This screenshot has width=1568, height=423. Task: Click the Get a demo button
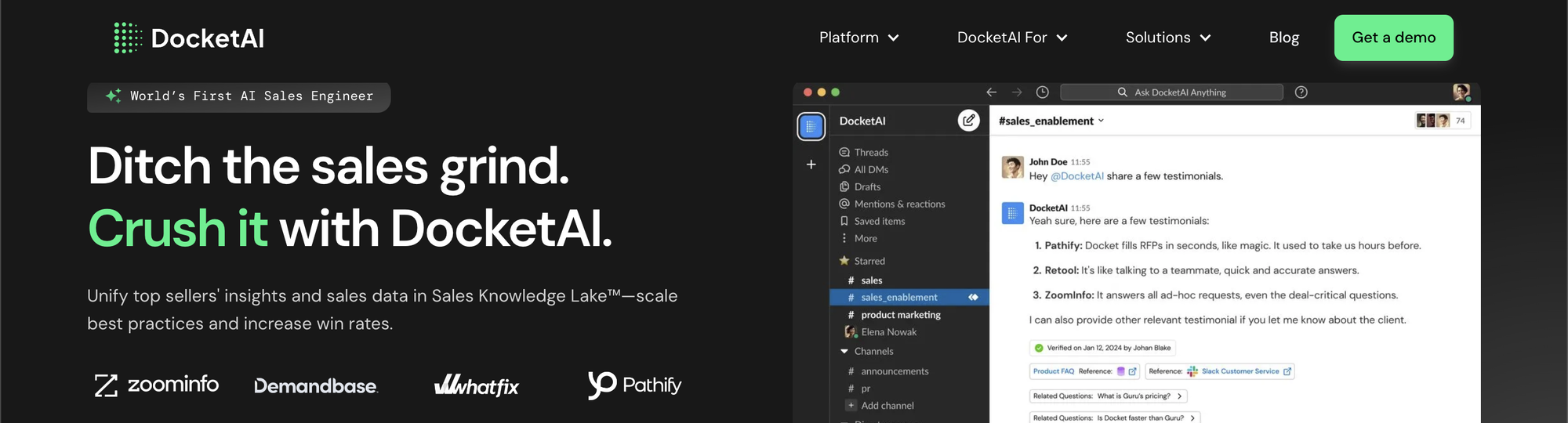tap(1393, 38)
